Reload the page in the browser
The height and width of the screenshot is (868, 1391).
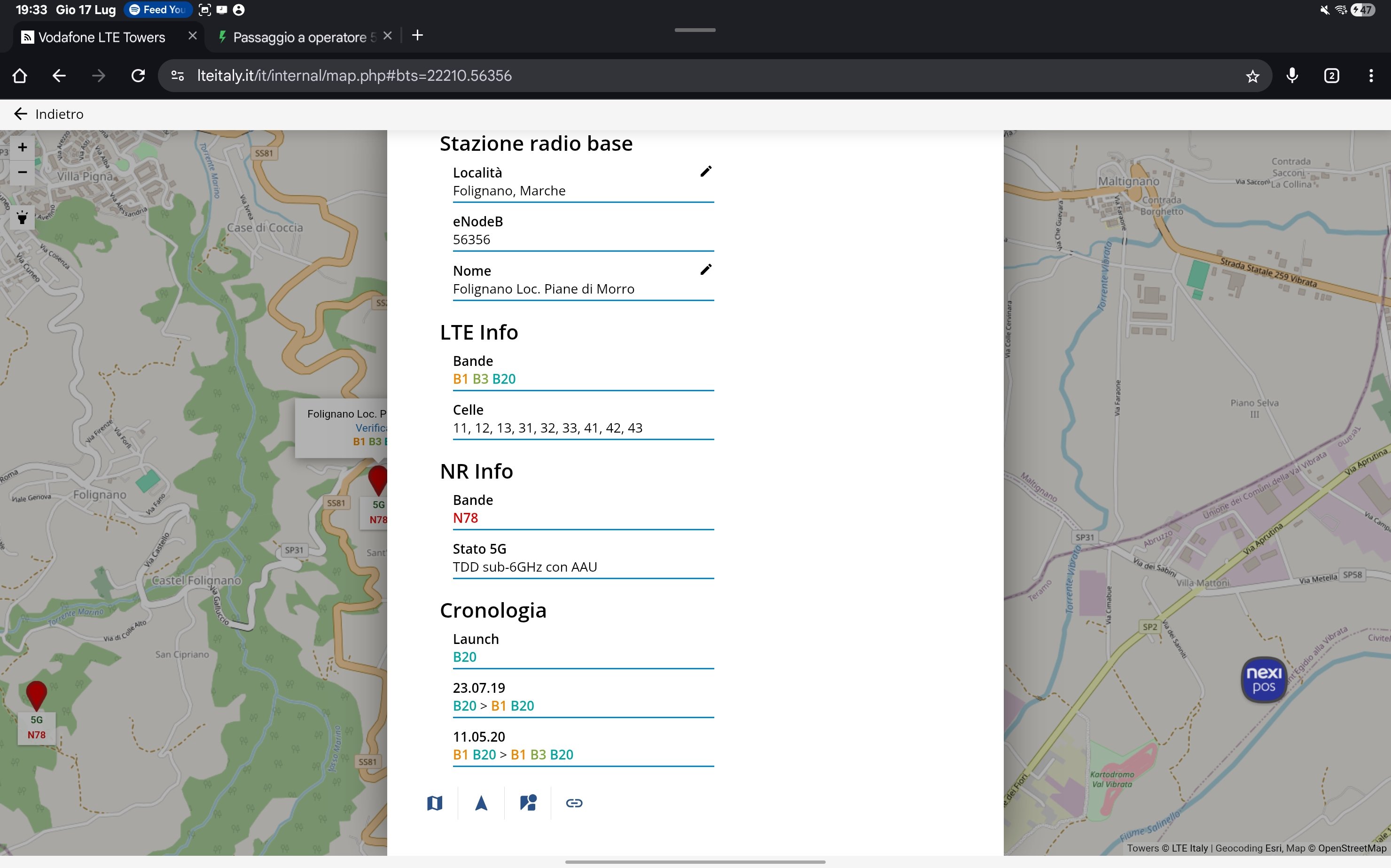click(x=138, y=76)
